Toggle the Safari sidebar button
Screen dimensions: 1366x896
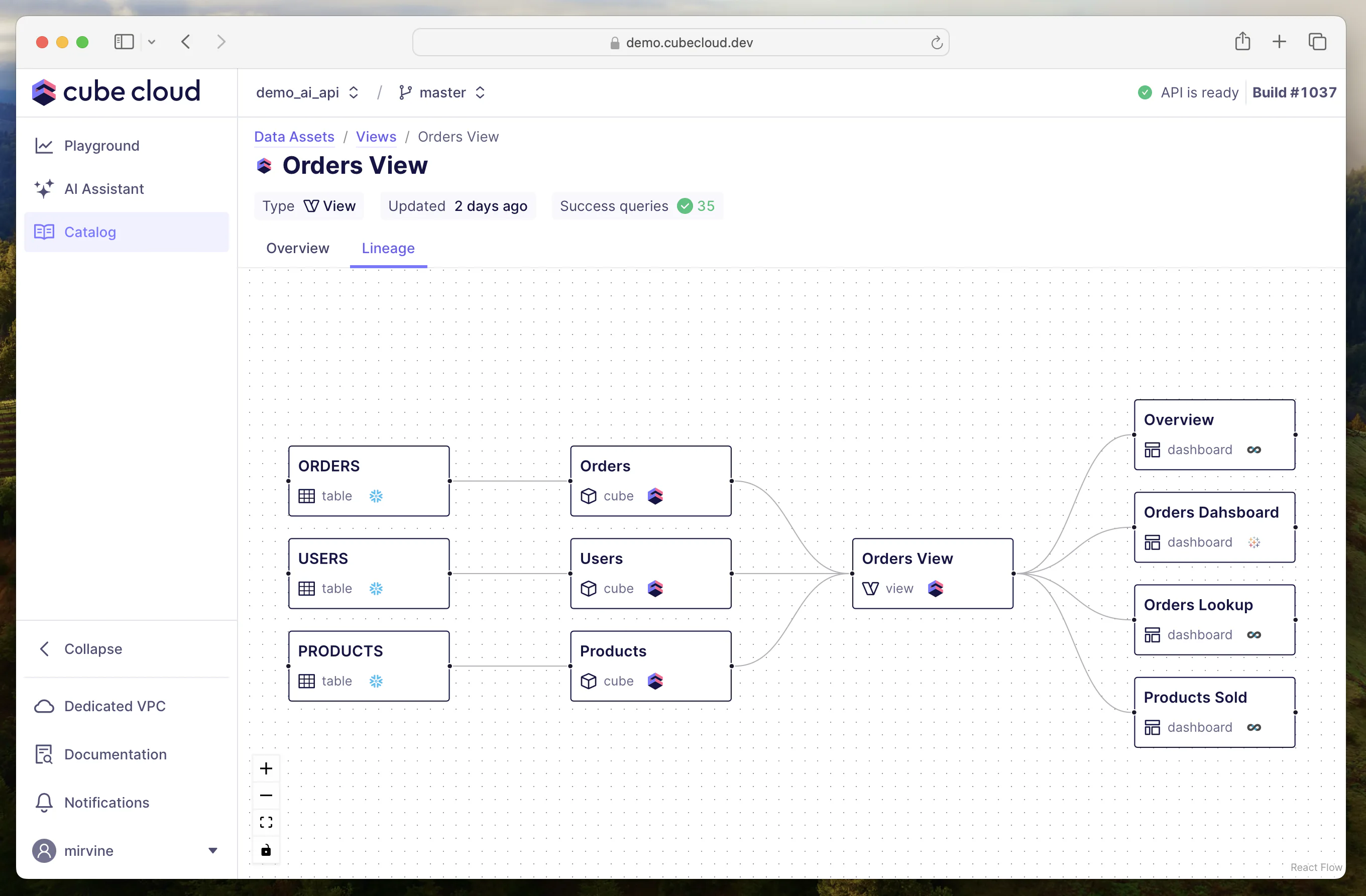pyautogui.click(x=124, y=42)
